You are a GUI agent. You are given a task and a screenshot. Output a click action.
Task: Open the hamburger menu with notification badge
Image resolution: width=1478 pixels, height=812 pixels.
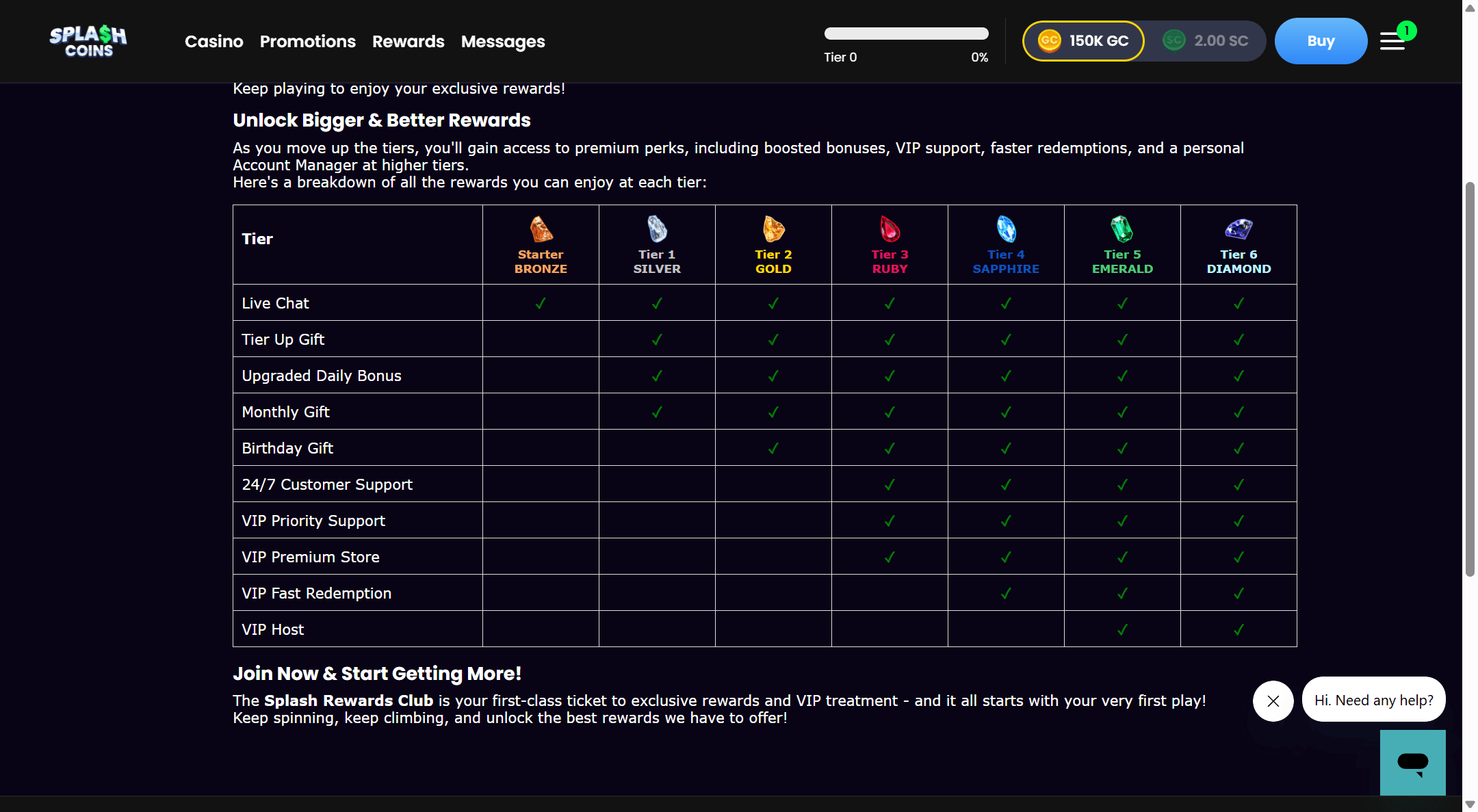(1393, 41)
